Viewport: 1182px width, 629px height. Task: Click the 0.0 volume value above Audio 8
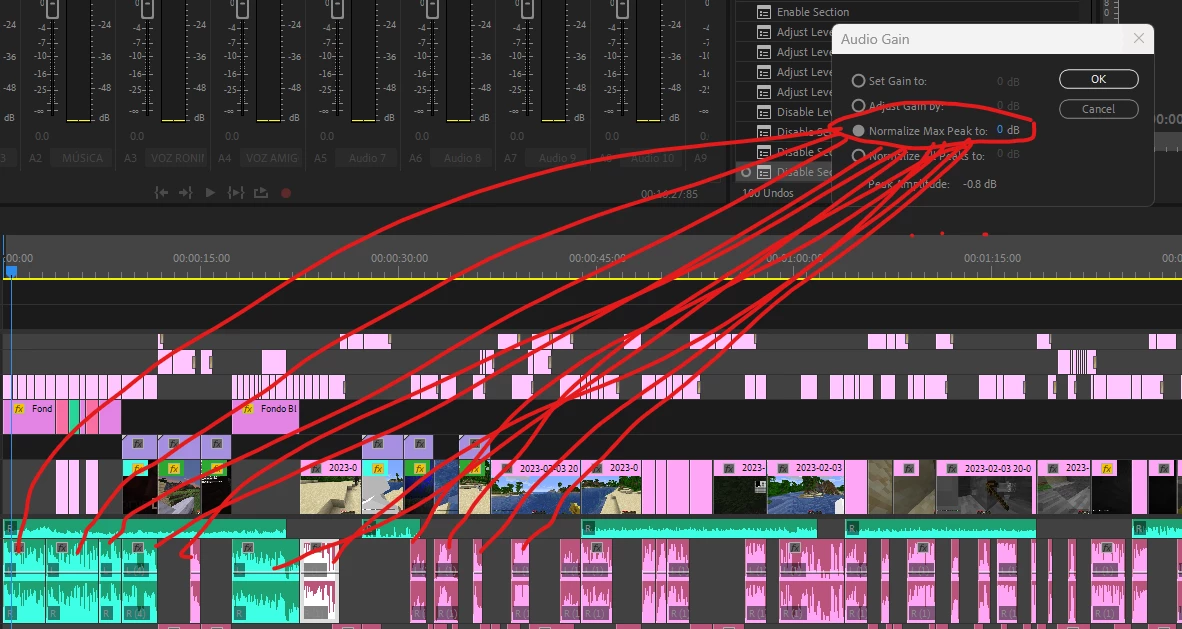(x=421, y=137)
